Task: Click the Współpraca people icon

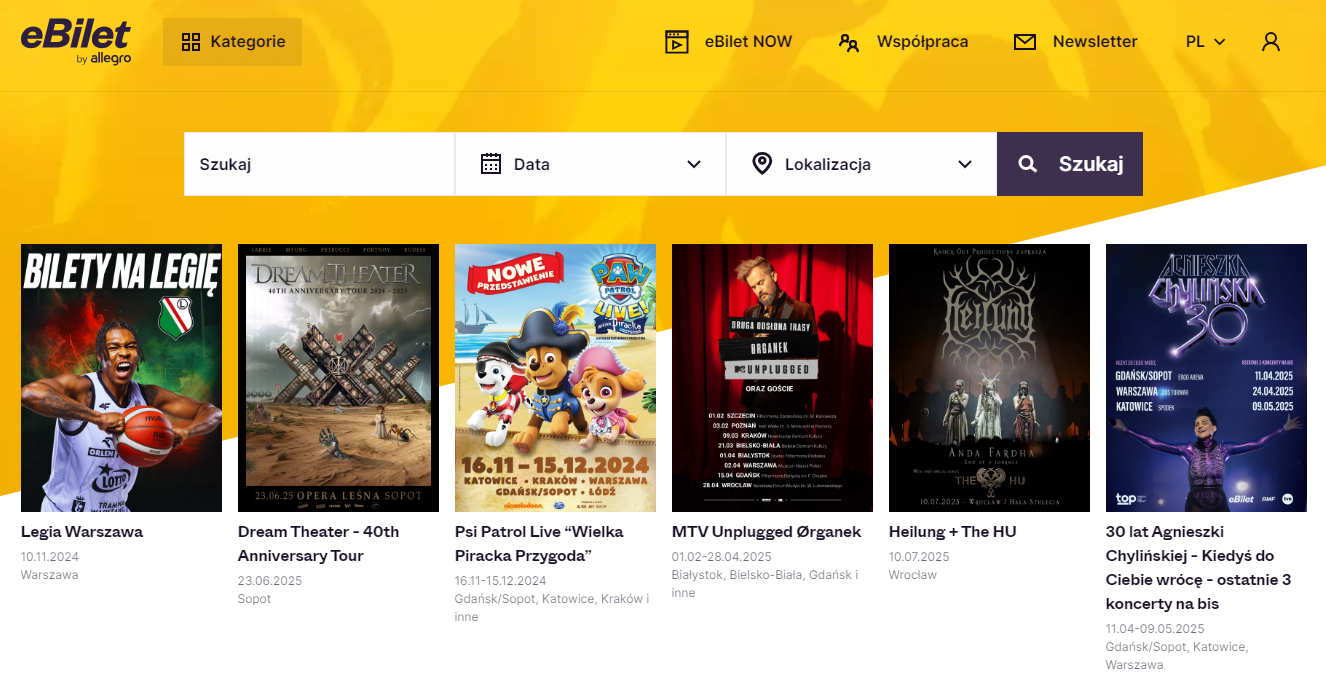Action: pyautogui.click(x=849, y=42)
